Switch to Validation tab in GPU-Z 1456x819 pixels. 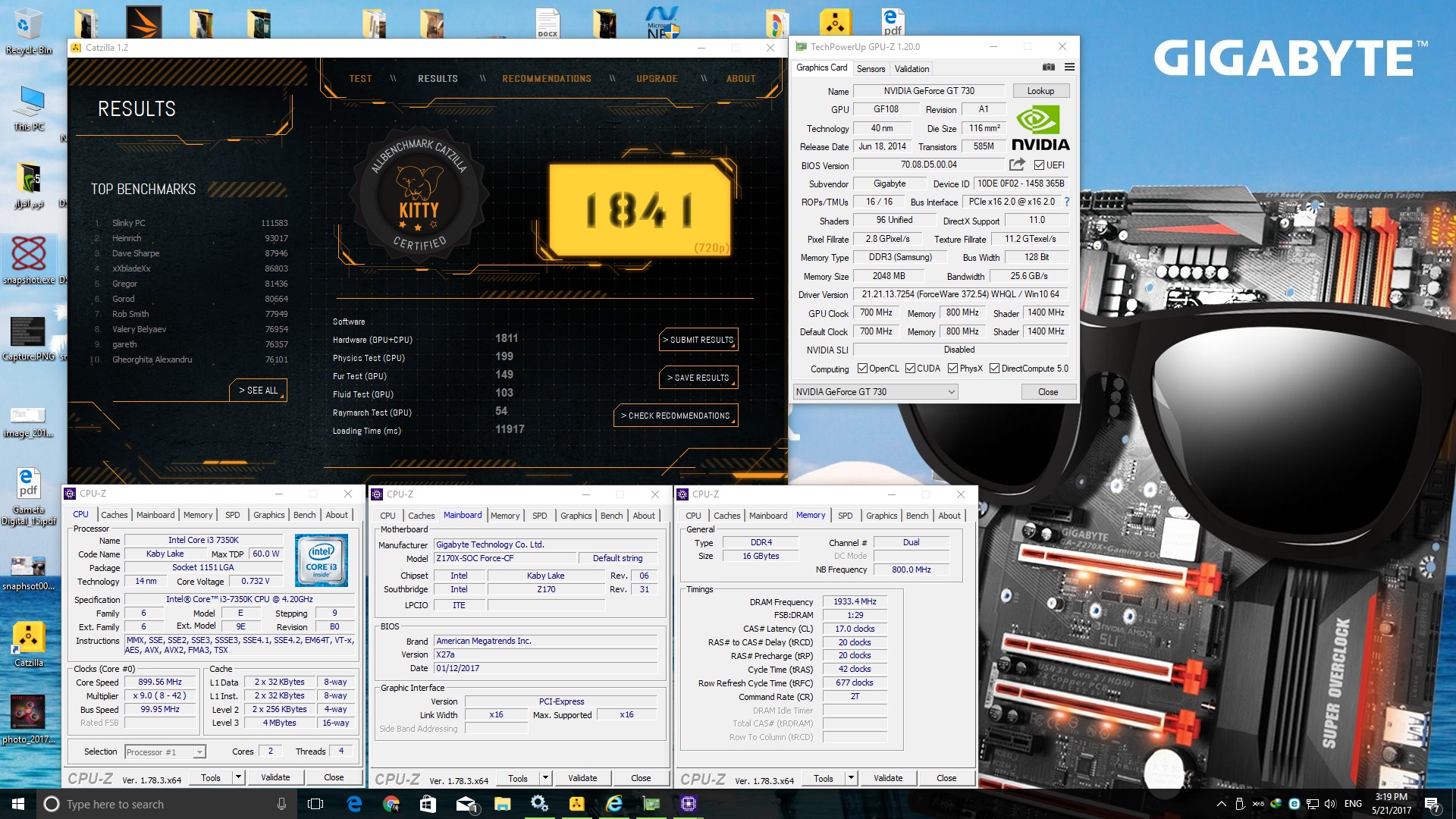tap(912, 68)
